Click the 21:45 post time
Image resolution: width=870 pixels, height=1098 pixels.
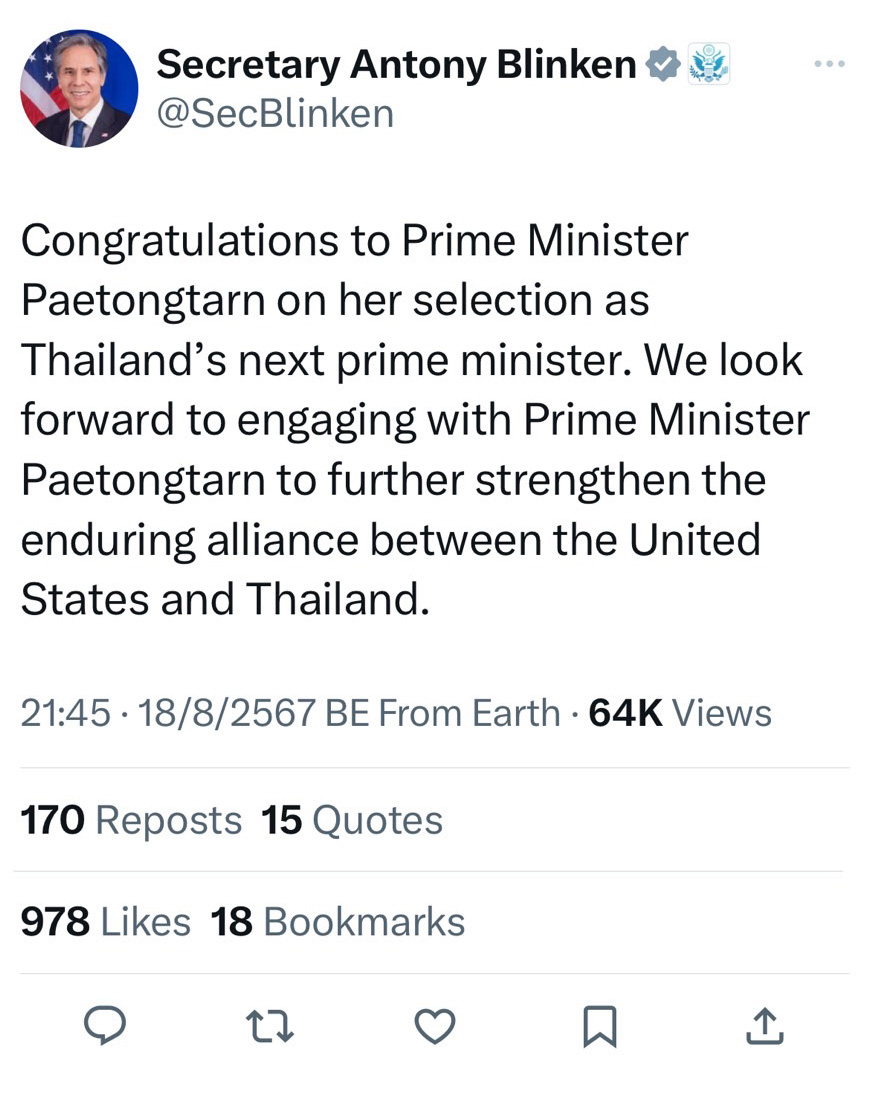65,713
